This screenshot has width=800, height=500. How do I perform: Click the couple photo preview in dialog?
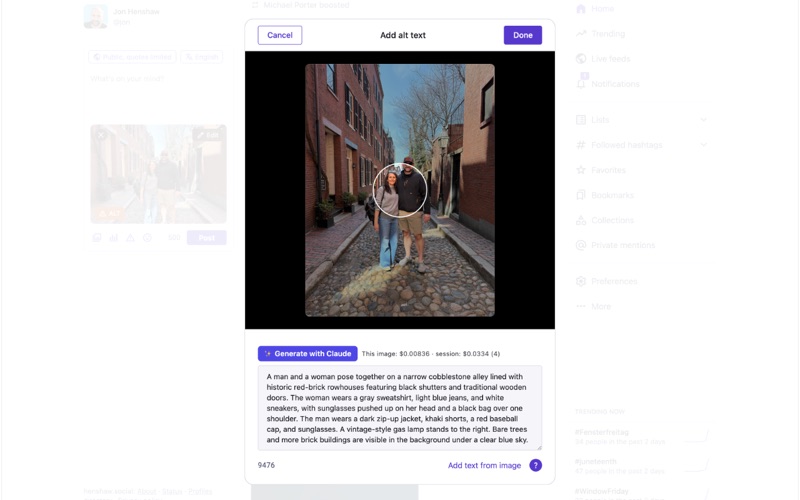(x=399, y=190)
